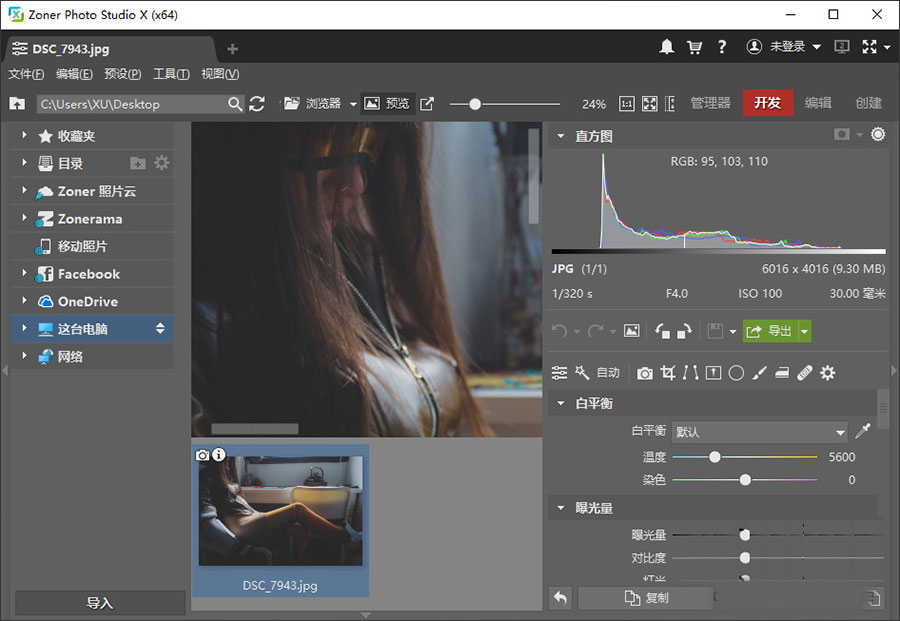Screen dimensions: 900x621
Task: Toggle fullscreen mode icon
Action: pyautogui.click(x=870, y=47)
